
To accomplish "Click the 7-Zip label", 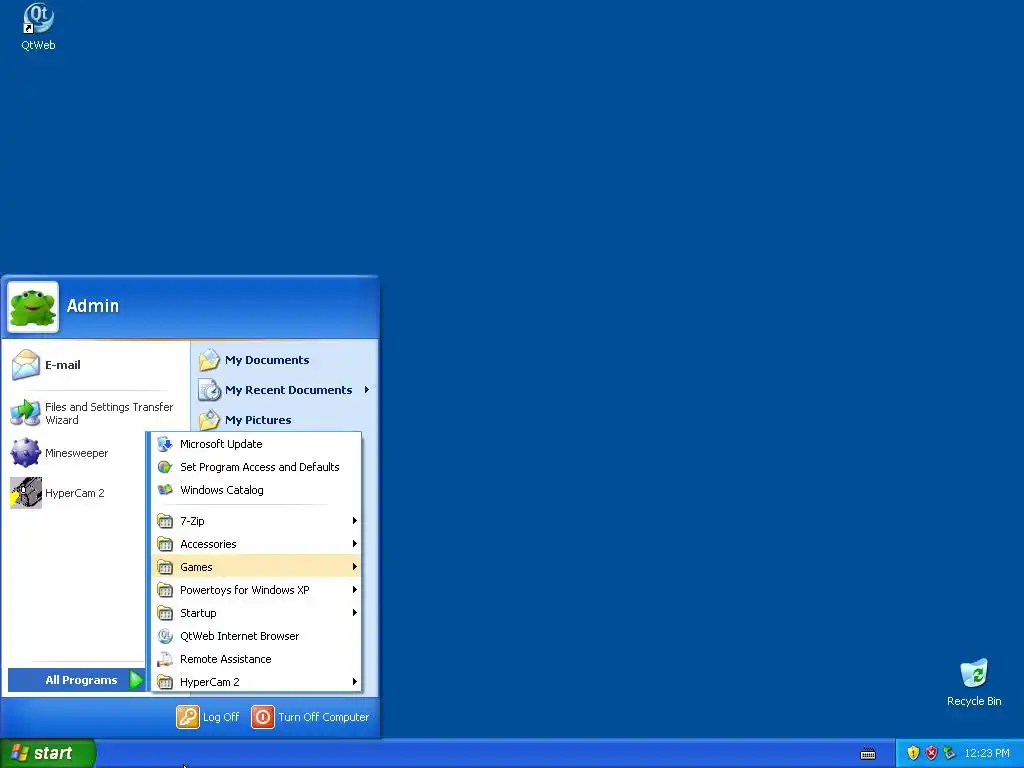I will coord(192,521).
